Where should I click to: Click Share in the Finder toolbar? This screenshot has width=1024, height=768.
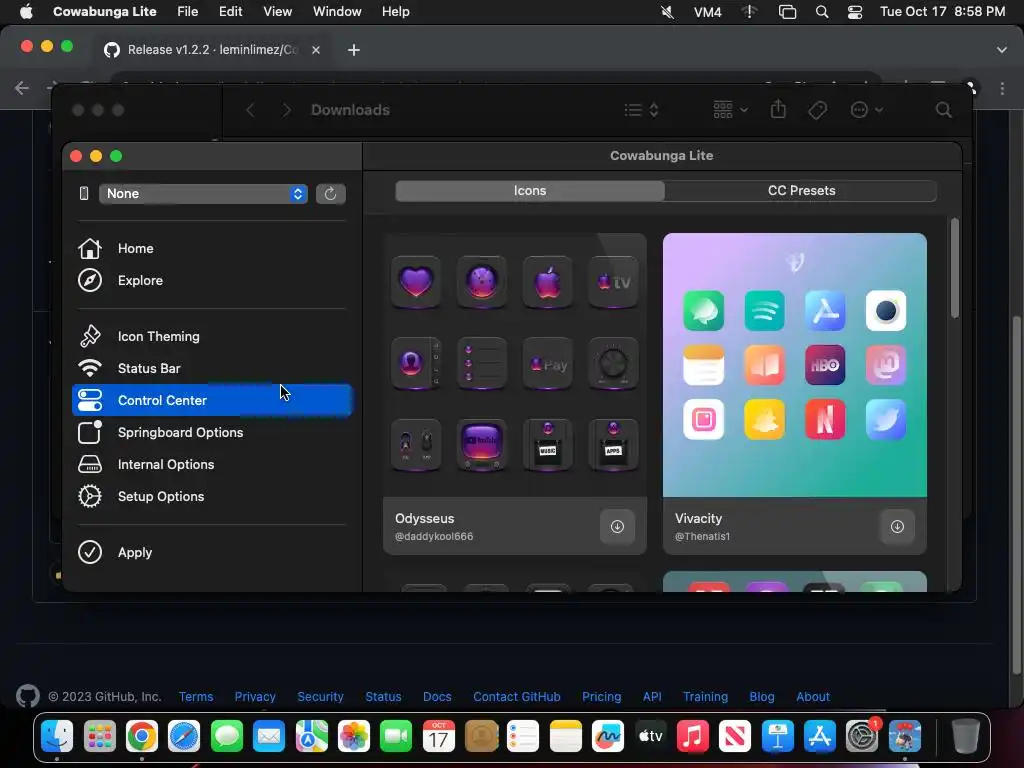(x=778, y=109)
